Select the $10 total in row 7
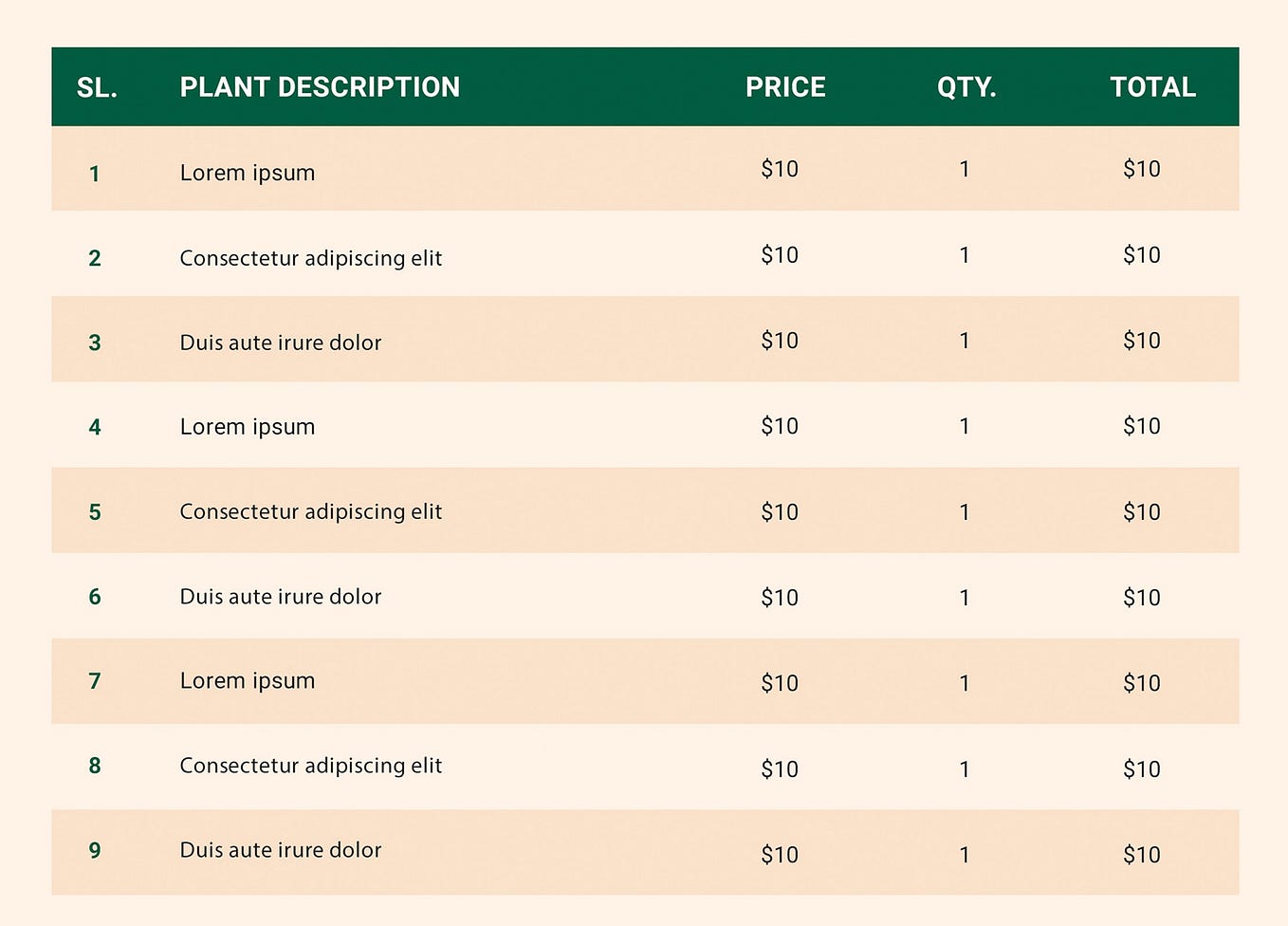 click(1142, 683)
